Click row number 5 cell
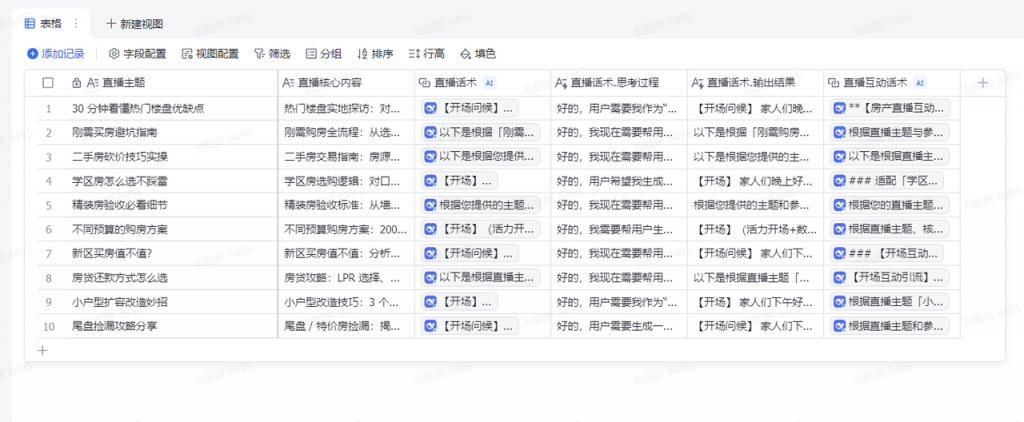Image resolution: width=1024 pixels, height=422 pixels. pos(48,205)
